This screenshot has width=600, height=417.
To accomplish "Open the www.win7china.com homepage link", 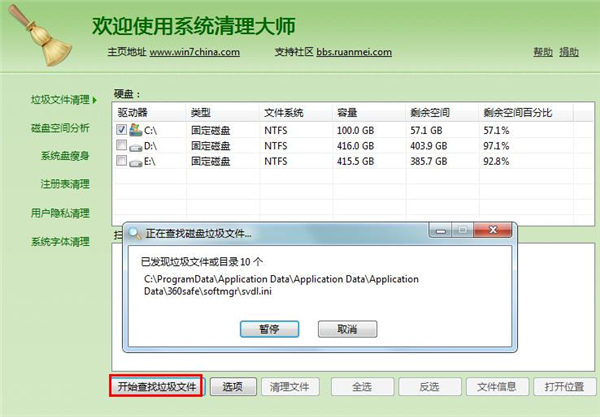I will (194, 52).
